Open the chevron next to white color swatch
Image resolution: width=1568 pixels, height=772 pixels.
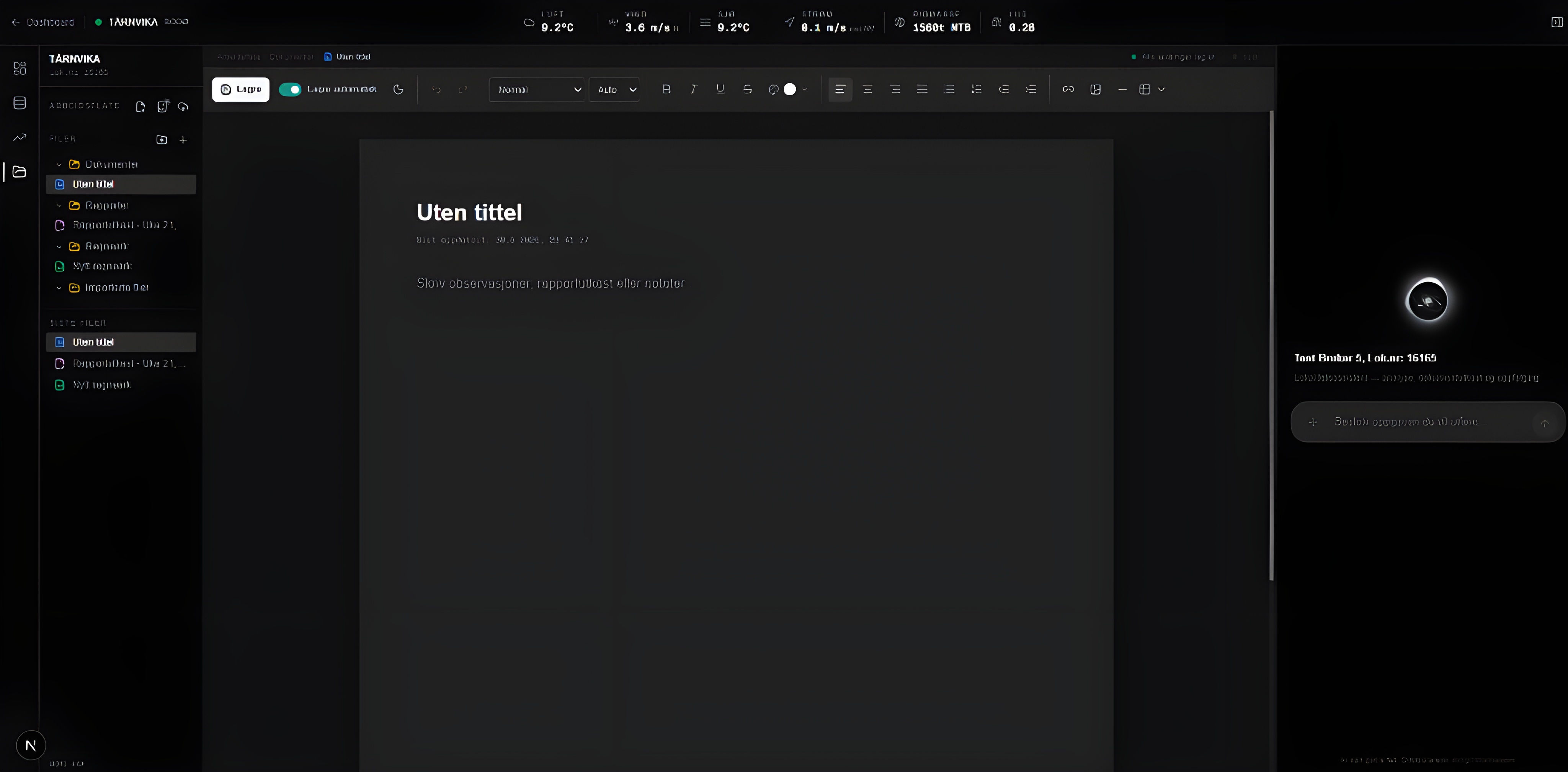point(804,90)
